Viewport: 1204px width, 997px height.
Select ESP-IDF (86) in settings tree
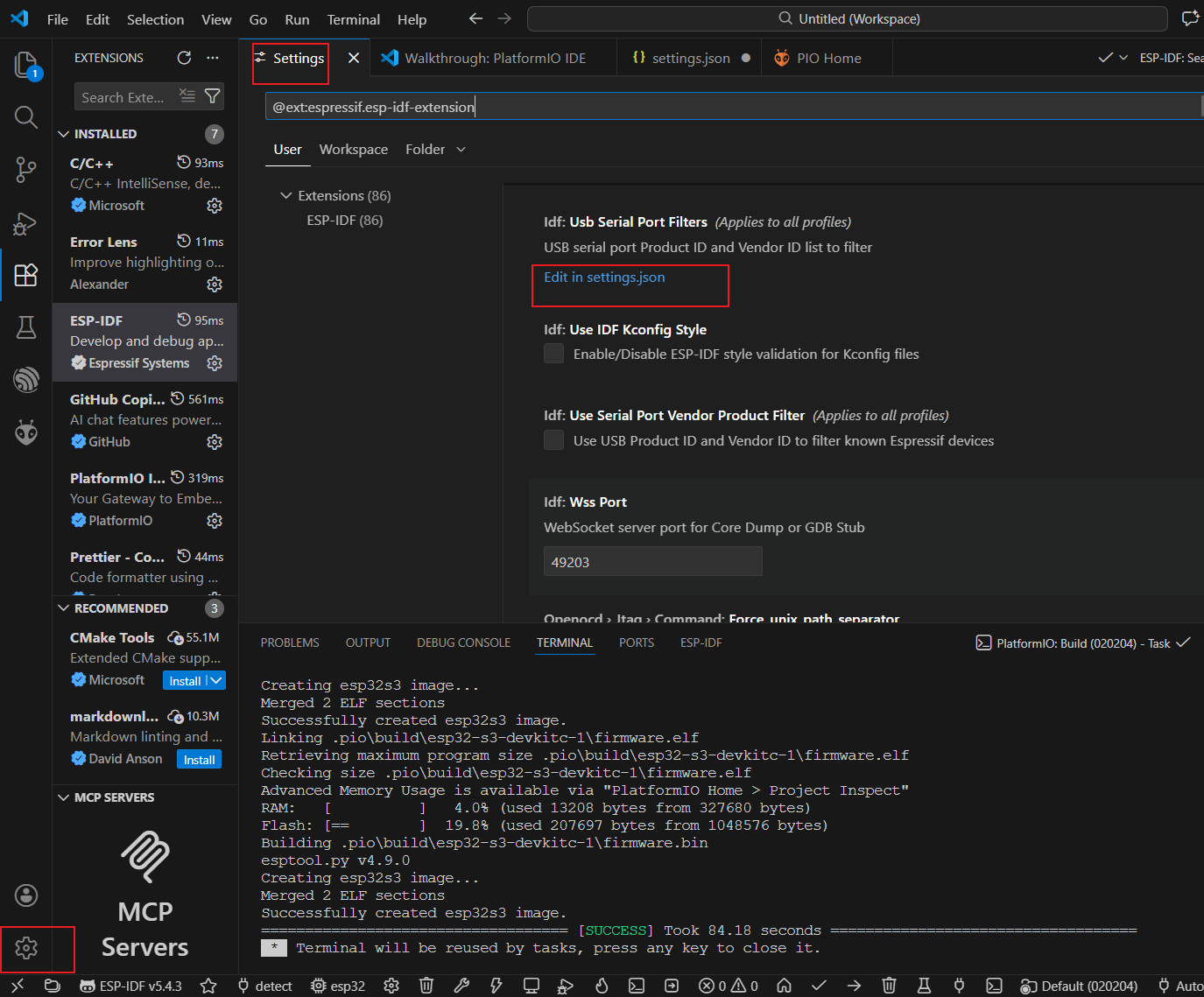coord(345,221)
